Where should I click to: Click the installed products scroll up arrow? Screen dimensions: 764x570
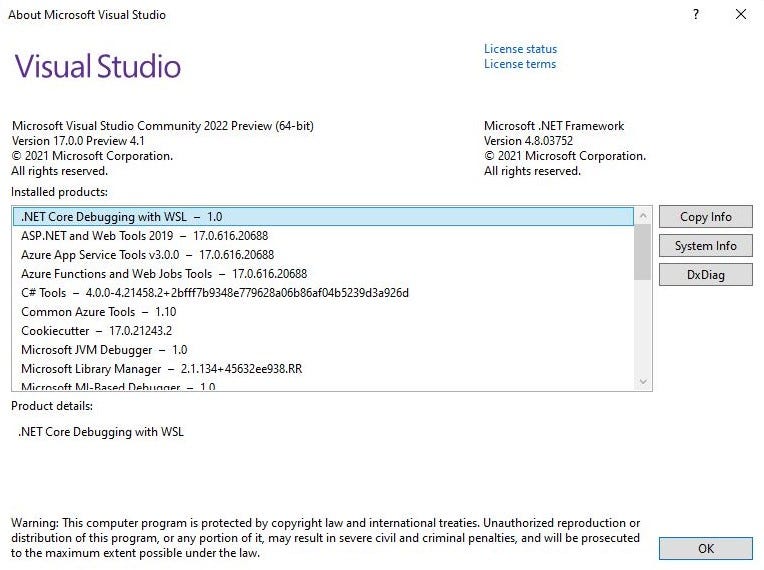coord(643,215)
